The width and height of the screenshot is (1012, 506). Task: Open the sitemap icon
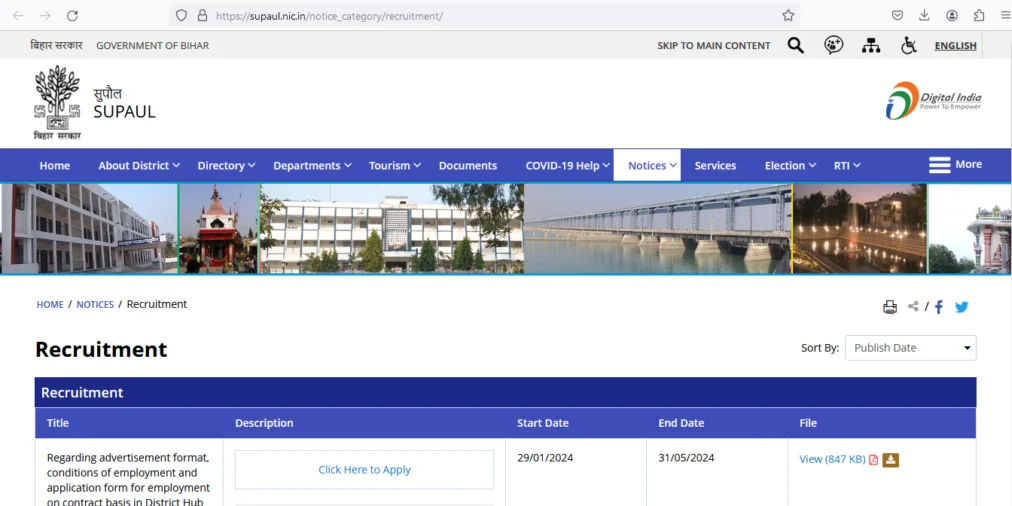[x=871, y=45]
